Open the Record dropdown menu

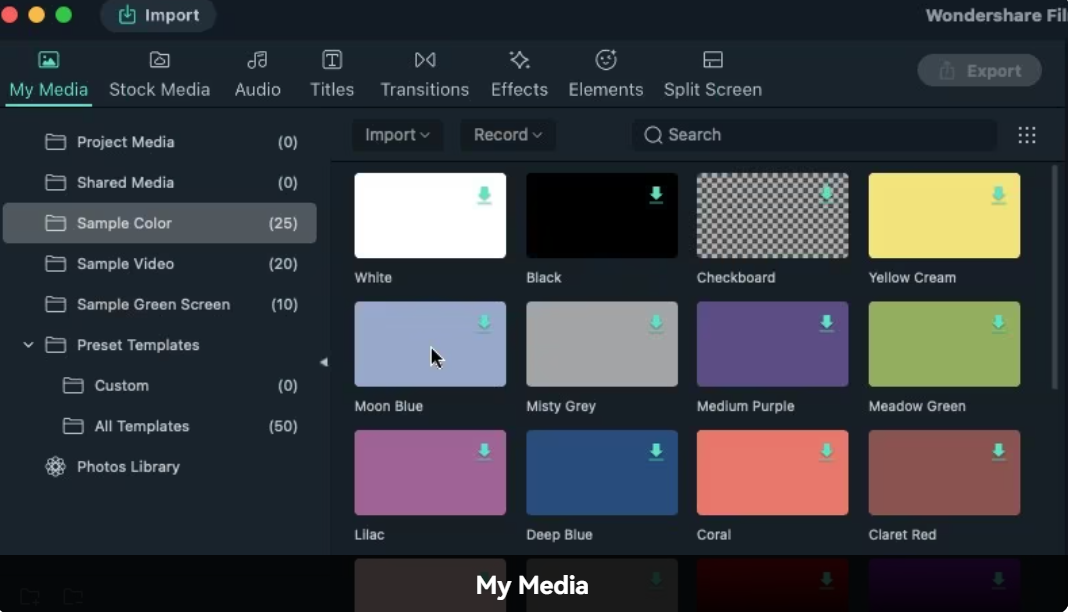tap(508, 135)
